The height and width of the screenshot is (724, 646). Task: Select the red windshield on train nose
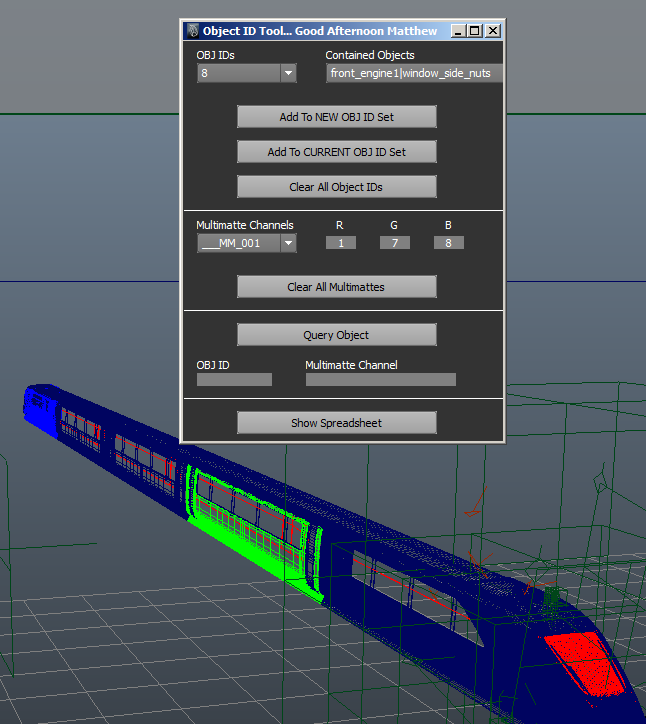[585, 660]
